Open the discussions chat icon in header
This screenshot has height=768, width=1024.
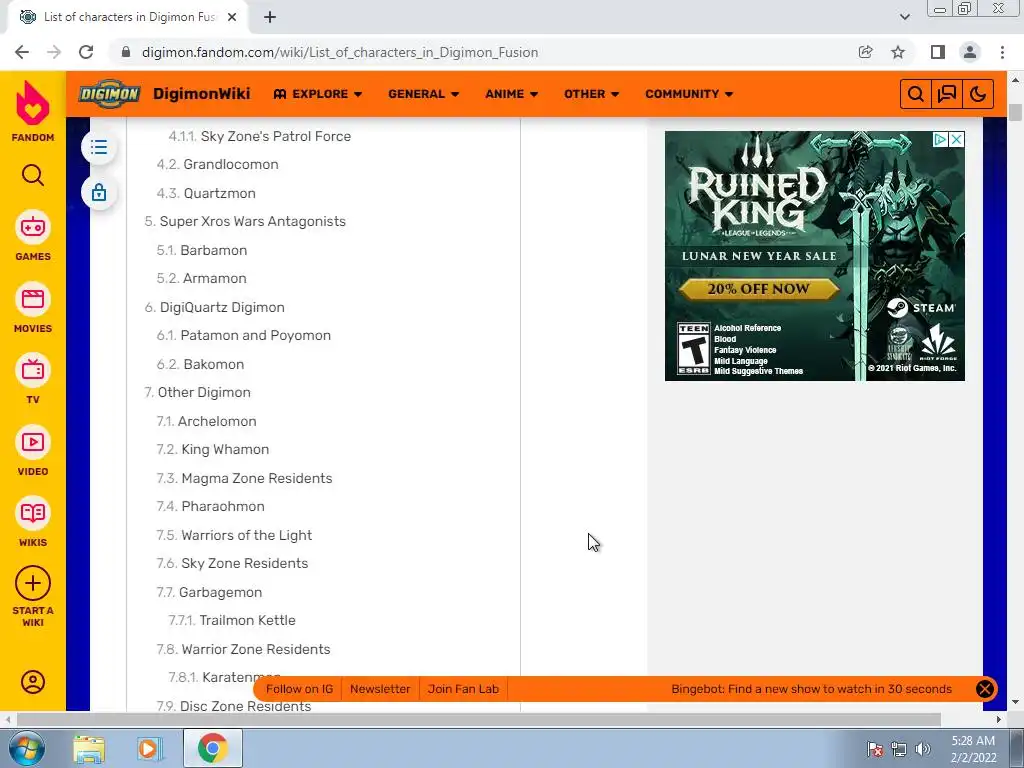click(947, 94)
